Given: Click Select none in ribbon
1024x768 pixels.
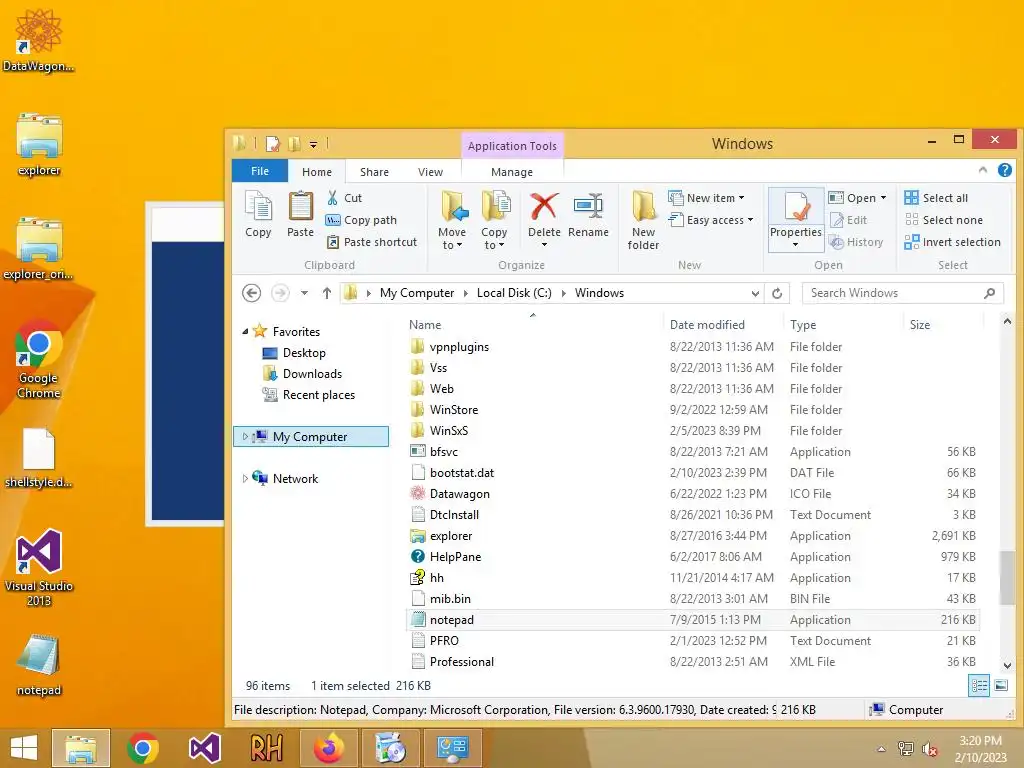Looking at the screenshot, I should (x=944, y=220).
